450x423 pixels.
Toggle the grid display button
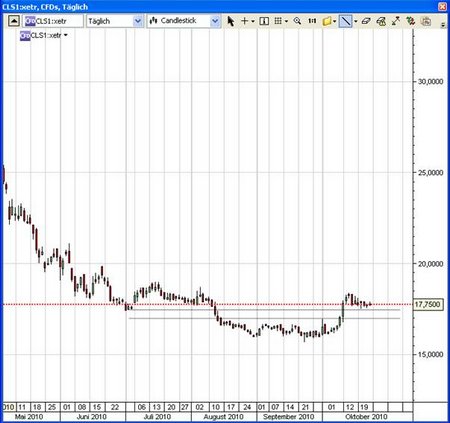(x=278, y=21)
